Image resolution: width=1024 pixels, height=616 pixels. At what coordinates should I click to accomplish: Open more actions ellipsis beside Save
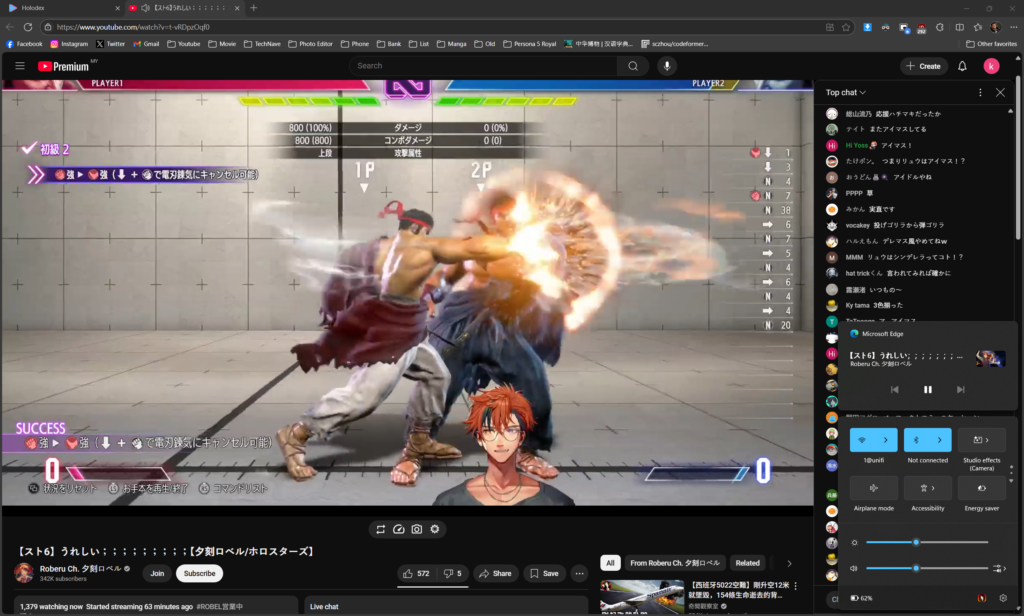click(x=579, y=574)
